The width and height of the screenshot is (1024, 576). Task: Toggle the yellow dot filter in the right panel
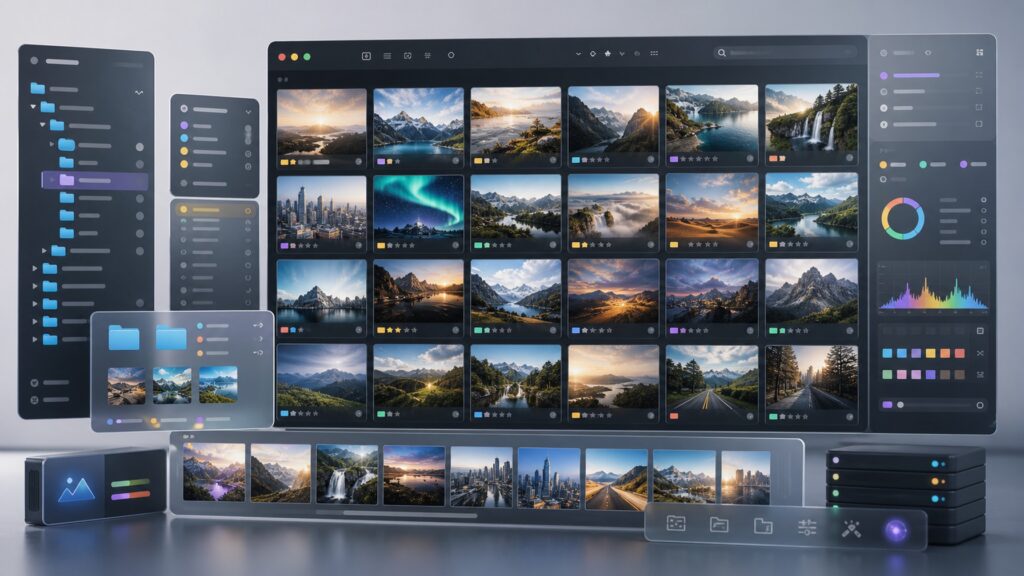tap(883, 165)
